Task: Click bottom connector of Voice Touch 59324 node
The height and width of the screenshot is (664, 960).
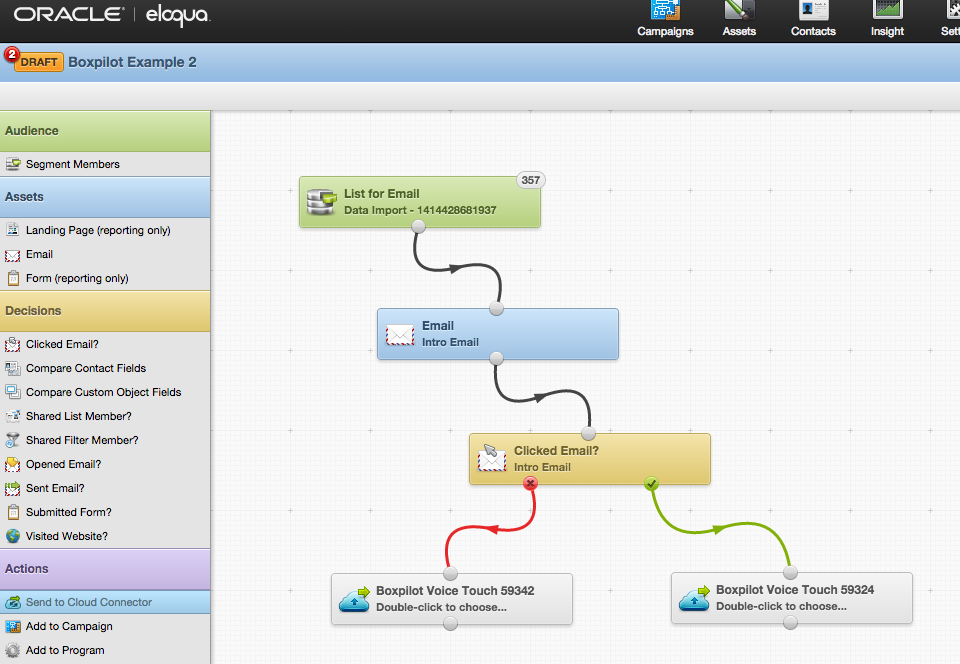Action: (x=790, y=623)
